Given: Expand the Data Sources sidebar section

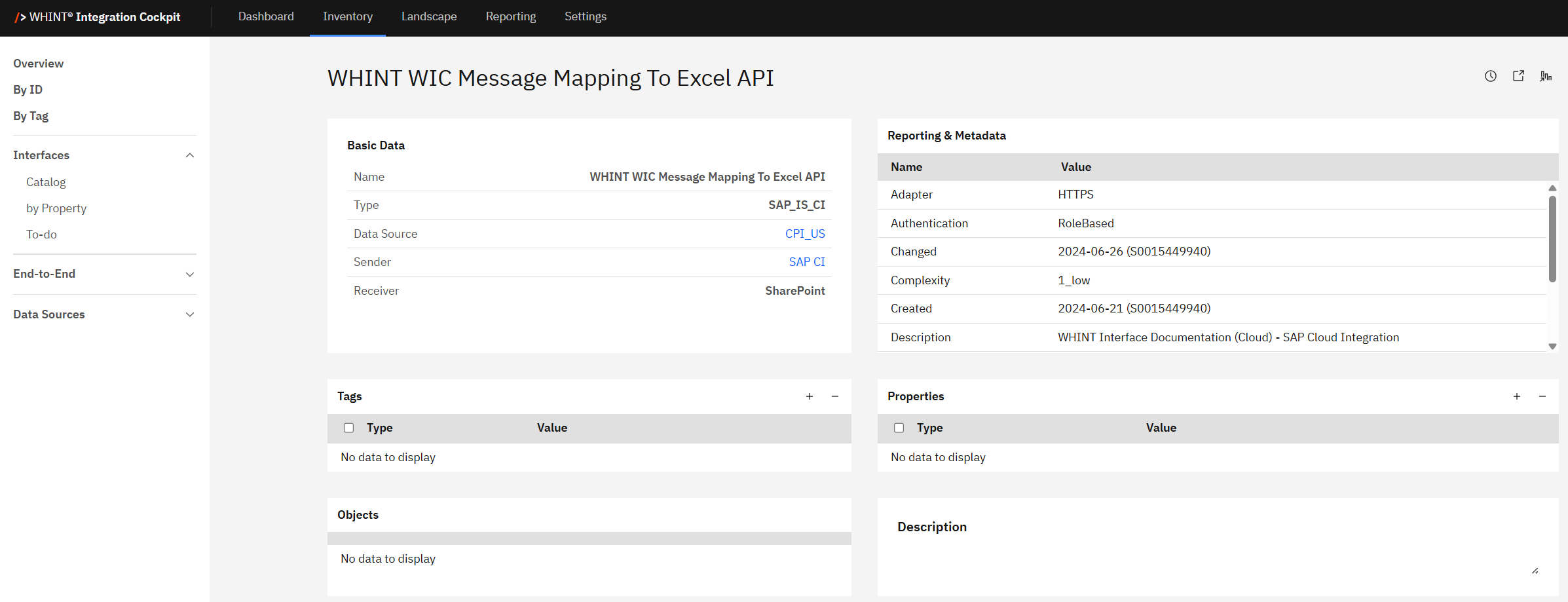Looking at the screenshot, I should click(x=190, y=314).
